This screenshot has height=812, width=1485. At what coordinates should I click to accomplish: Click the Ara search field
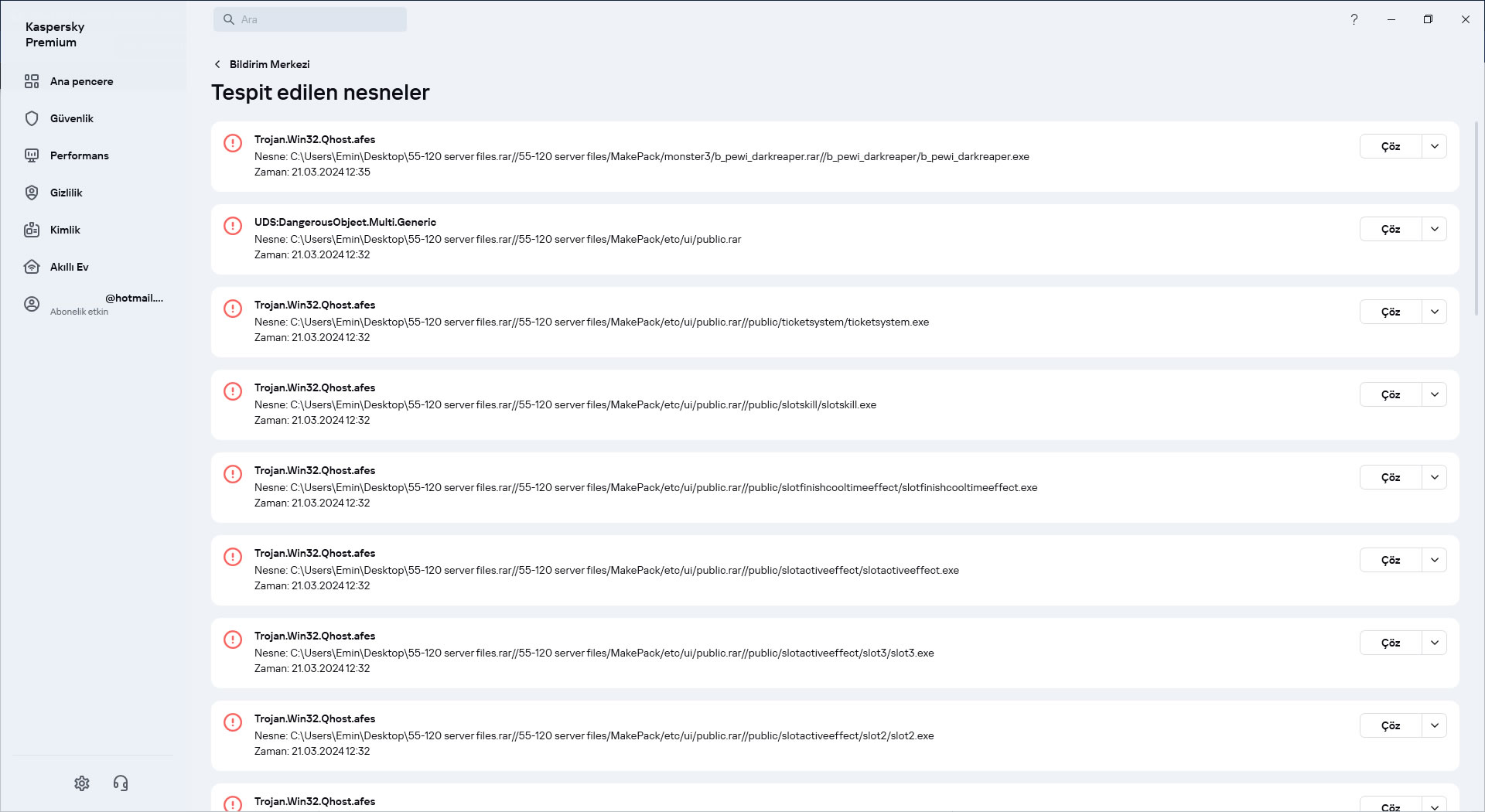(310, 19)
